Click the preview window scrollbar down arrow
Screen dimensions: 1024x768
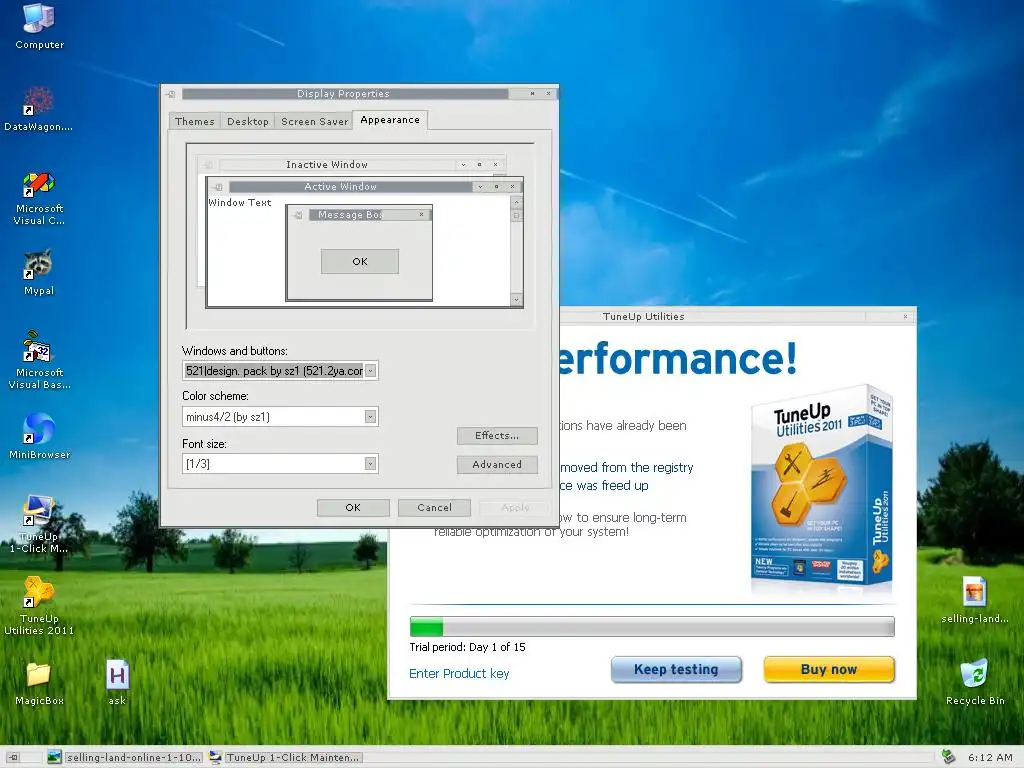(516, 300)
